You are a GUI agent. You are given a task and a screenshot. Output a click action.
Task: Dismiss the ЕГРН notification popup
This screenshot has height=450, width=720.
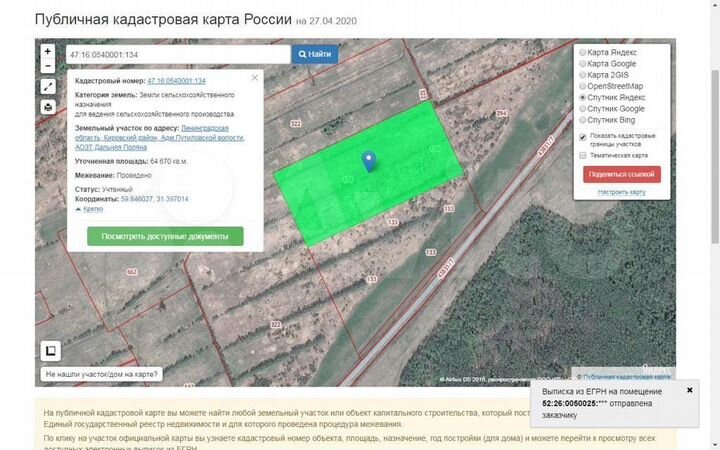pos(689,390)
